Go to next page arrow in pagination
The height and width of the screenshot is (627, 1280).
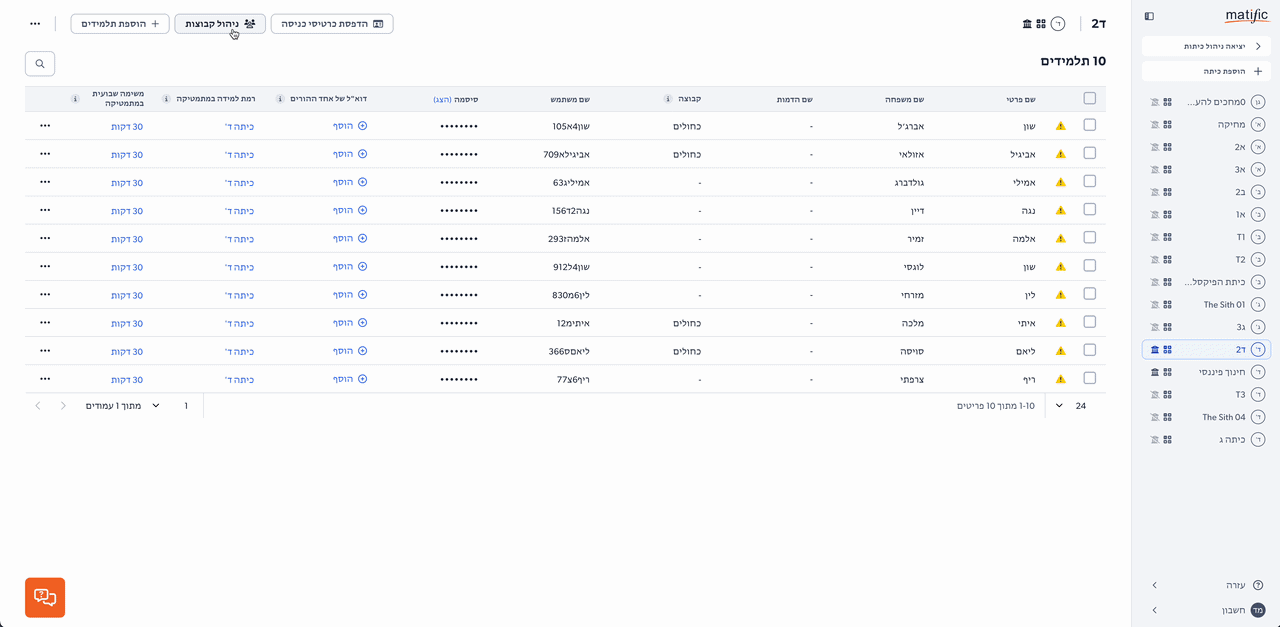(x=38, y=406)
